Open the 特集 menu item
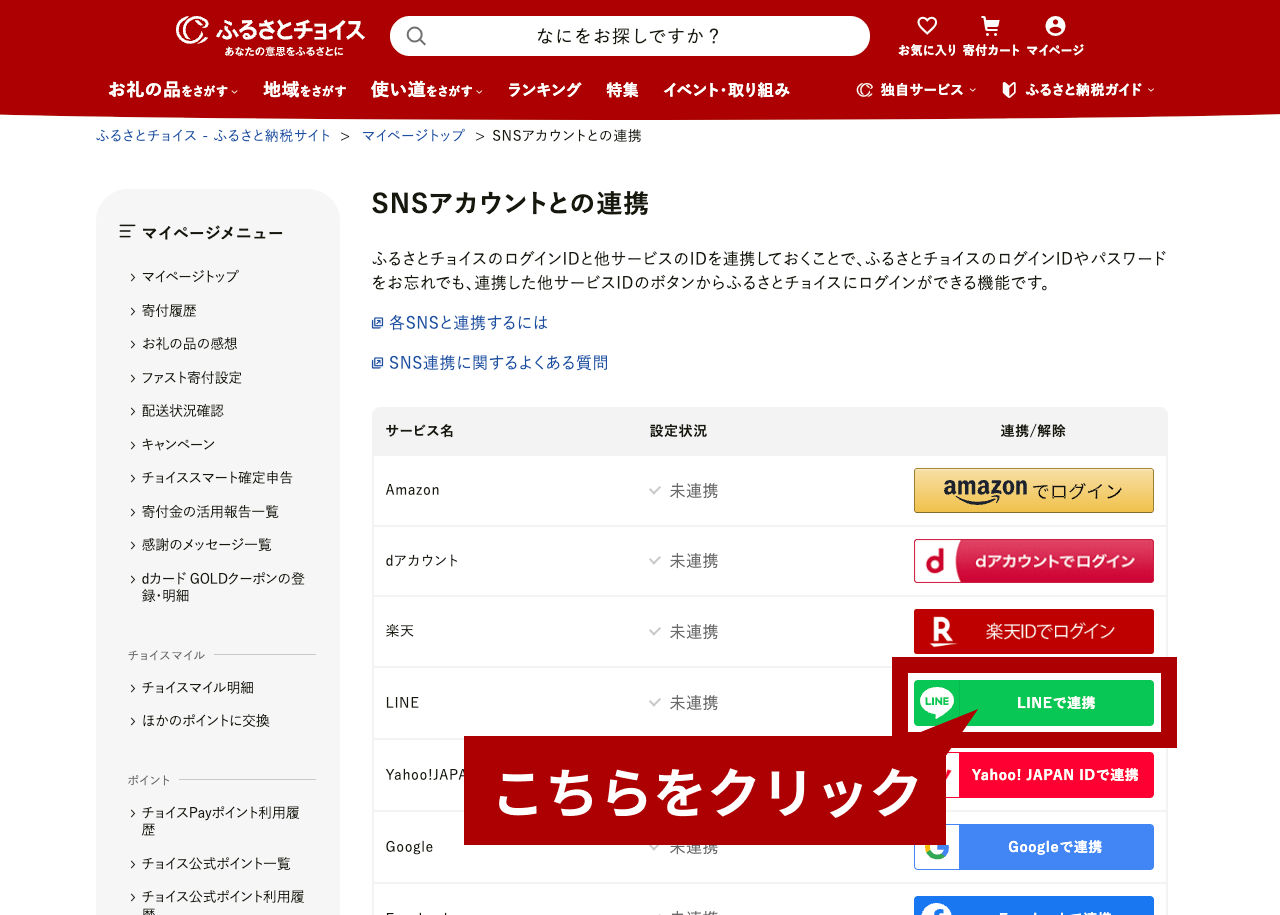 (622, 90)
